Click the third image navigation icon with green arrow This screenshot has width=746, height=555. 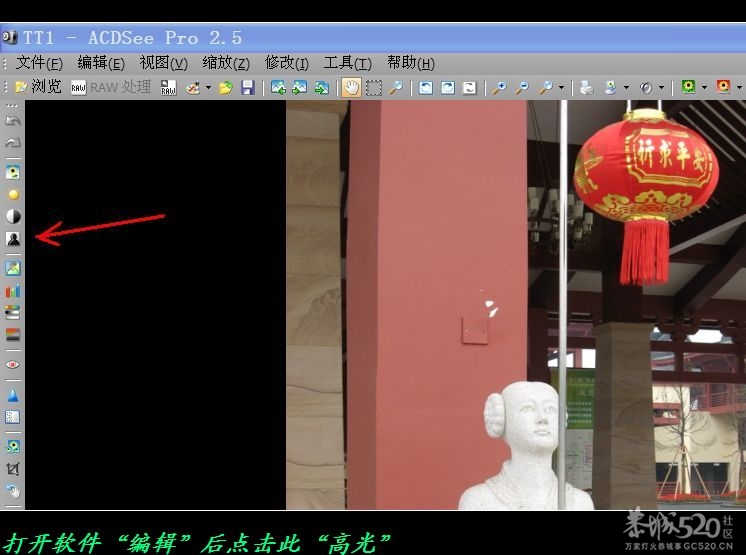pyautogui.click(x=322, y=88)
